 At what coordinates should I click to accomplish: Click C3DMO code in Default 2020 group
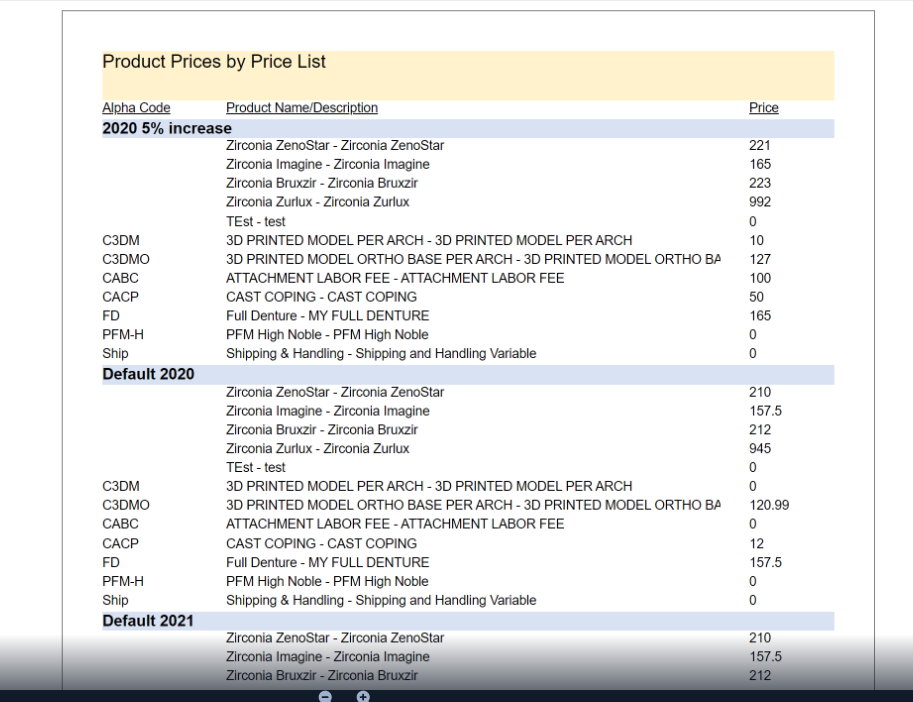[x=126, y=505]
